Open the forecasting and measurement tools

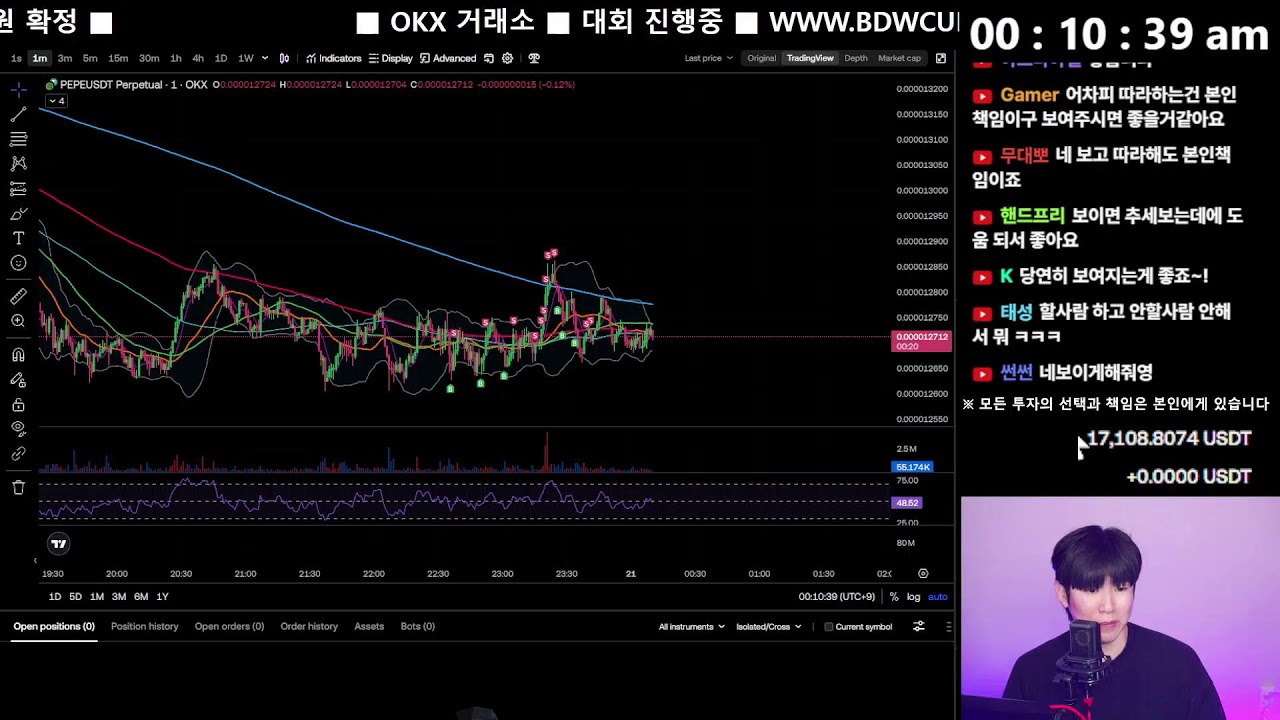18,188
